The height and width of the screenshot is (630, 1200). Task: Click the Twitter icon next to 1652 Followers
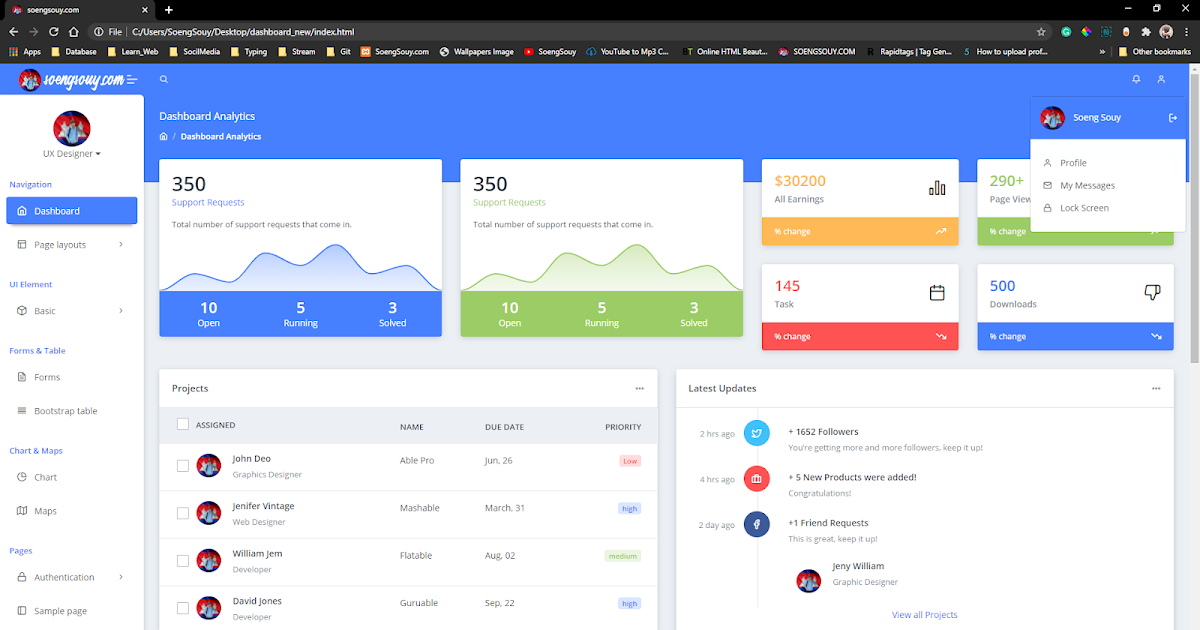point(757,433)
